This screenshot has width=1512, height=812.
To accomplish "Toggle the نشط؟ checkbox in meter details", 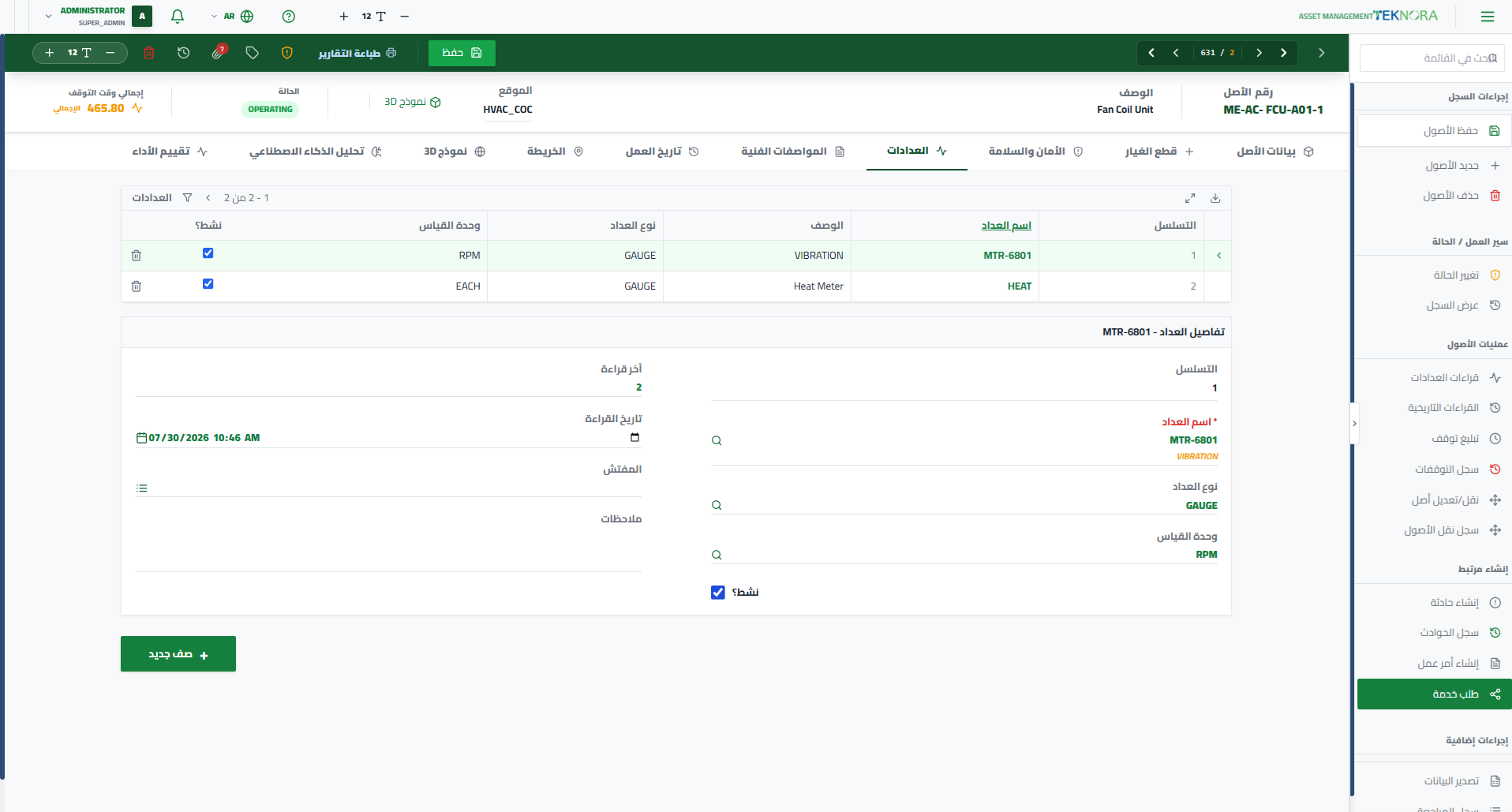I will click(718, 593).
